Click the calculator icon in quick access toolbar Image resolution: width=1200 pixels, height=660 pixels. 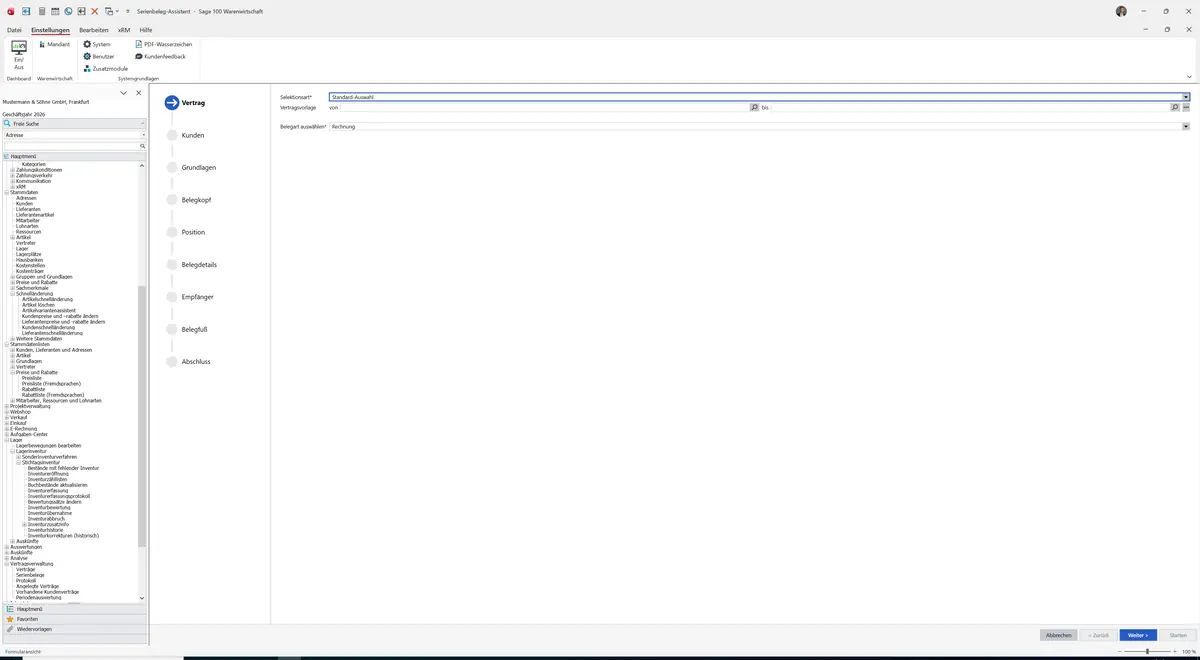(x=41, y=11)
